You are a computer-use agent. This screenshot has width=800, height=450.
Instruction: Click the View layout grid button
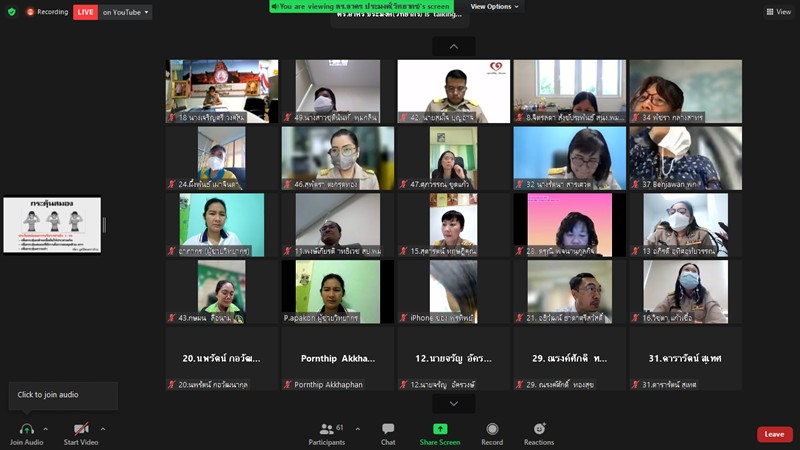tap(779, 12)
